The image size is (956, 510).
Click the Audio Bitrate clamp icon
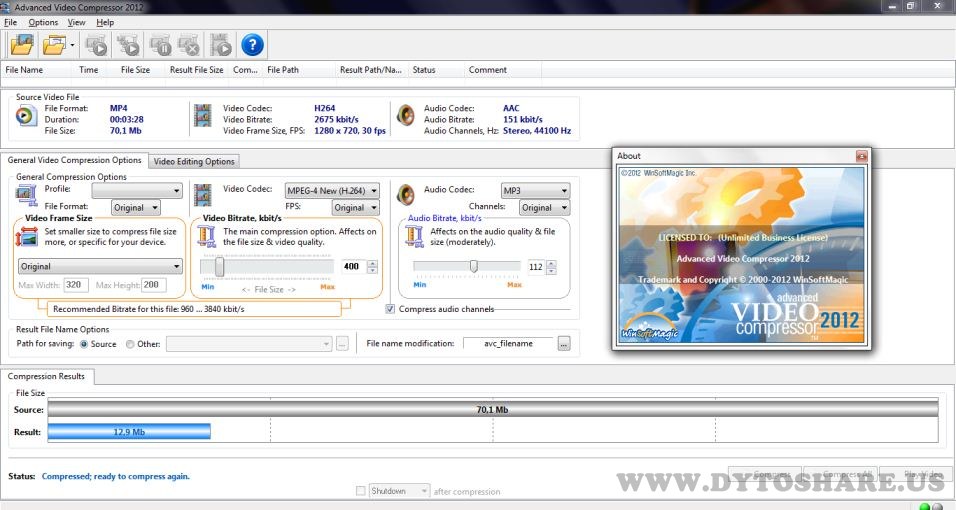414,237
